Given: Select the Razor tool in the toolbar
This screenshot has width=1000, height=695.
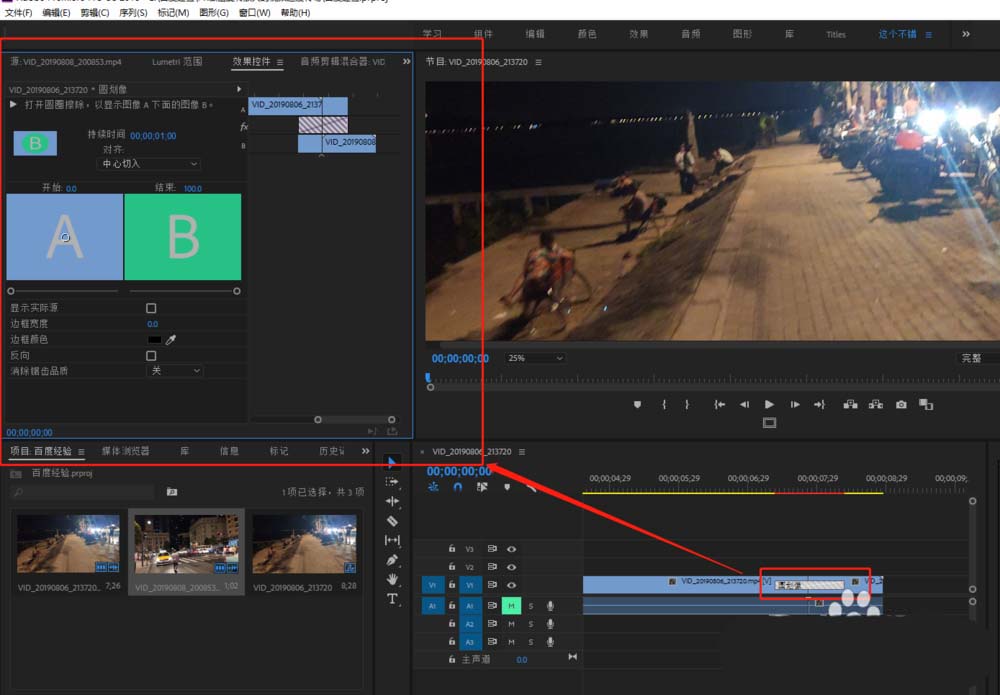Looking at the screenshot, I should pos(392,521).
